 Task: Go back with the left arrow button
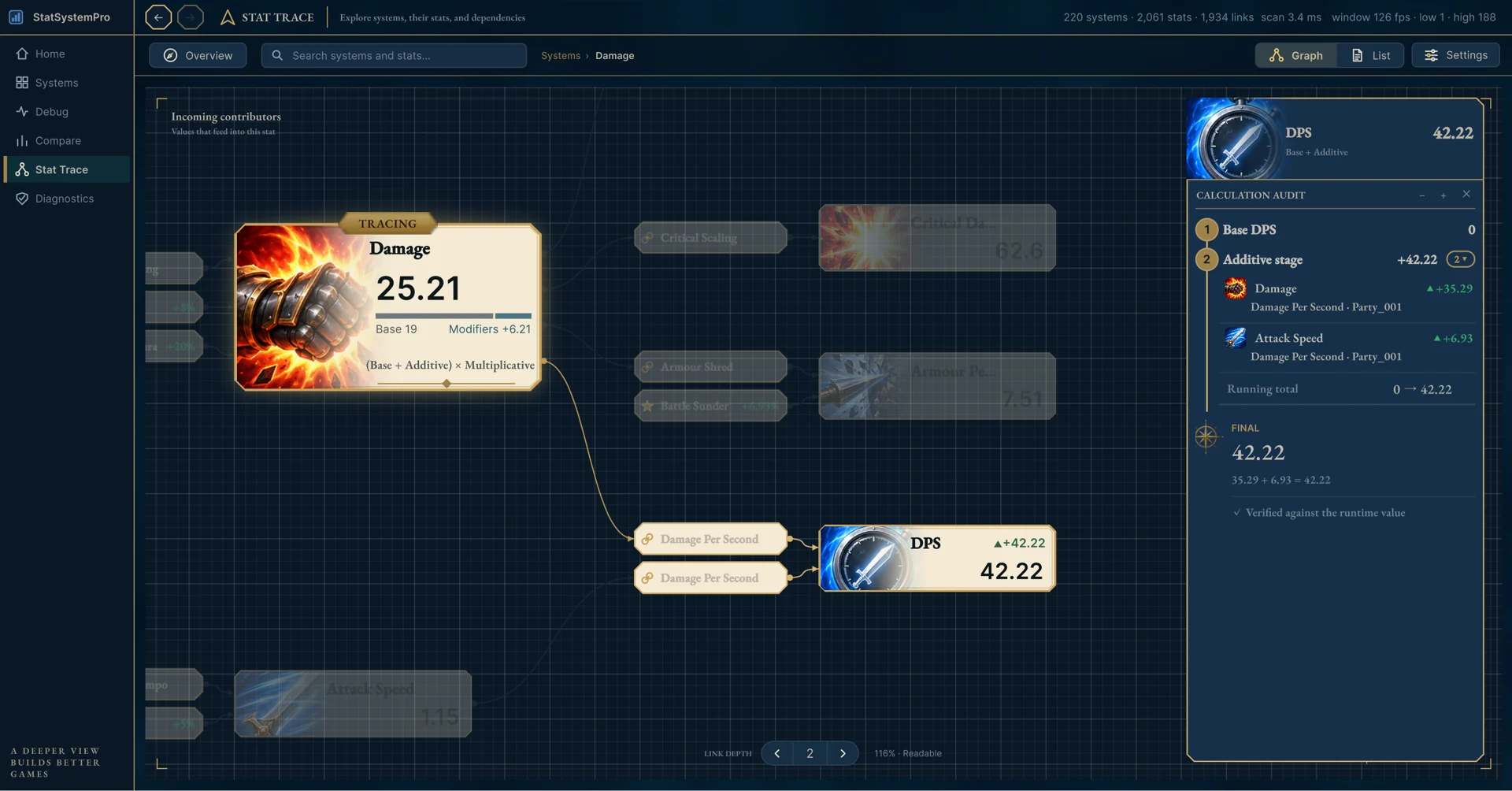coord(158,17)
